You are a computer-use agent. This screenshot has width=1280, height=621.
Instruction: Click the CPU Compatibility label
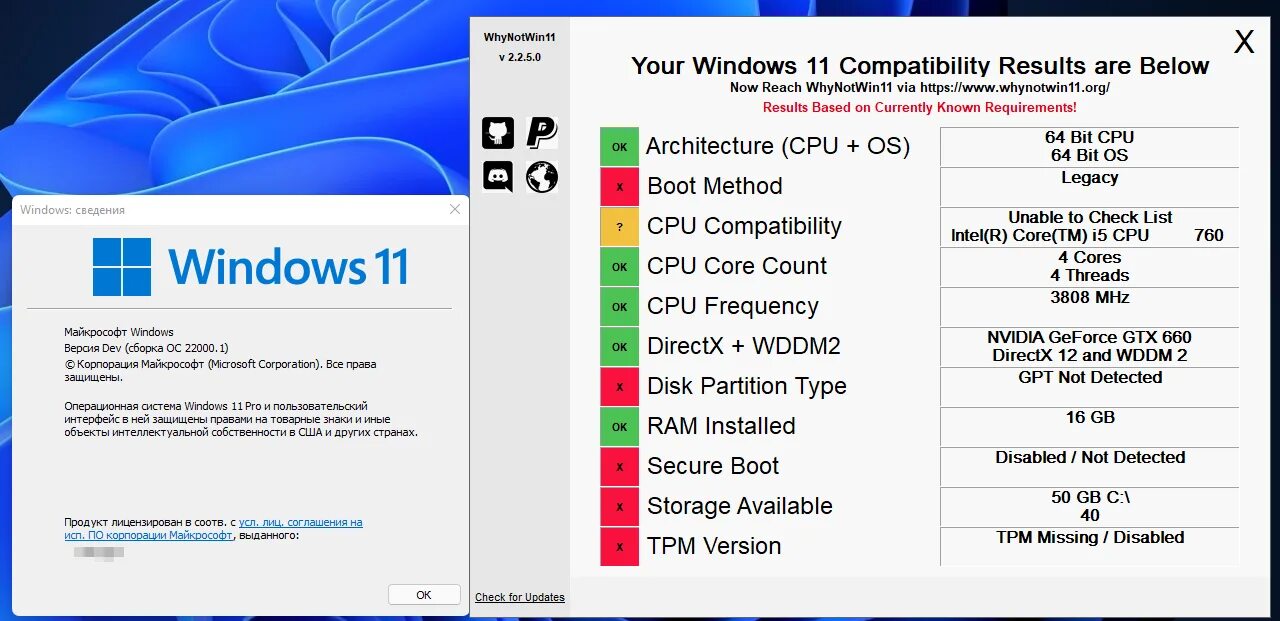(x=745, y=226)
